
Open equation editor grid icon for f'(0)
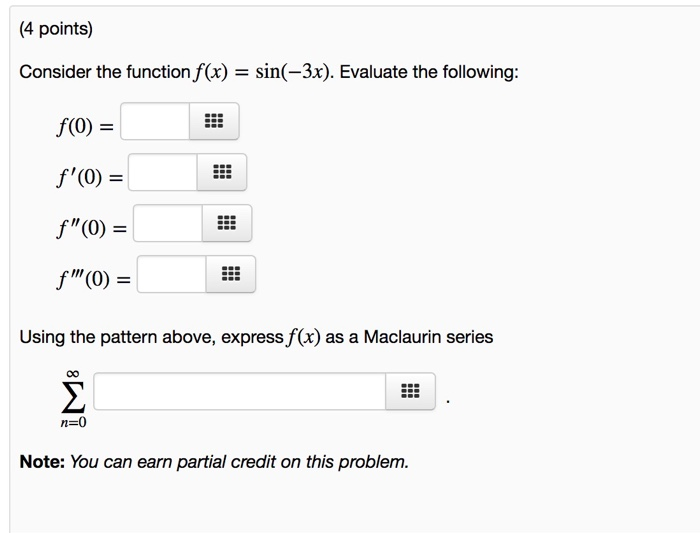coord(222,172)
